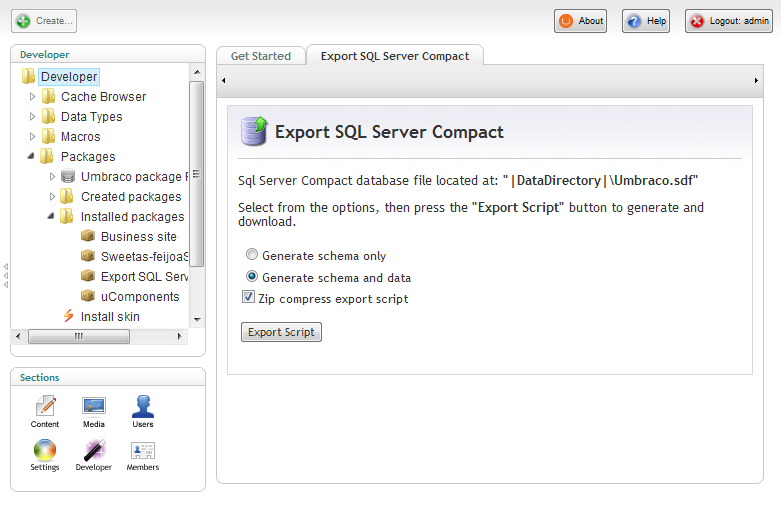The width and height of the screenshot is (781, 507).
Task: Click the tab strip left scroll arrow
Action: [x=224, y=80]
